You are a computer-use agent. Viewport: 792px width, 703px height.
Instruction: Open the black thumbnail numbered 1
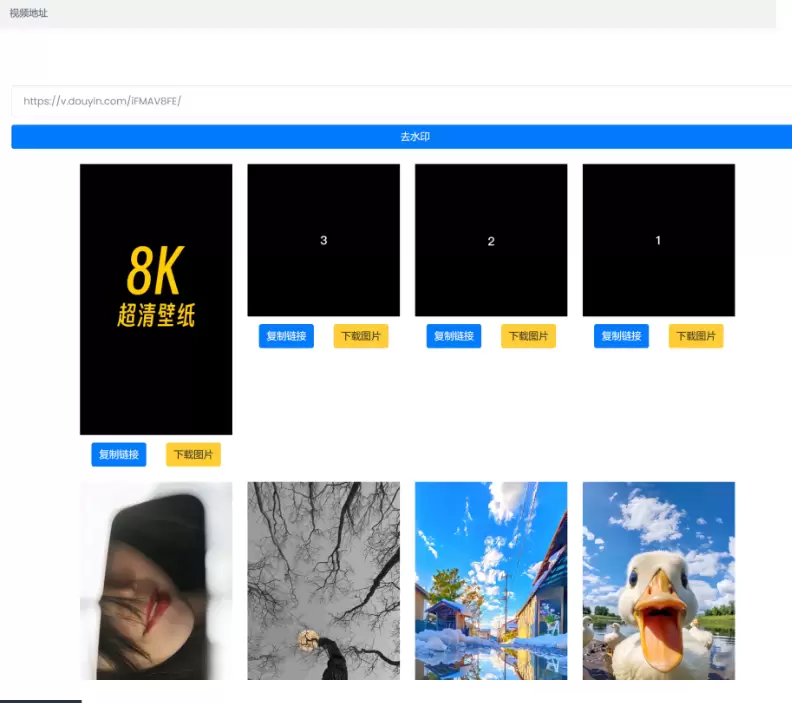[659, 240]
